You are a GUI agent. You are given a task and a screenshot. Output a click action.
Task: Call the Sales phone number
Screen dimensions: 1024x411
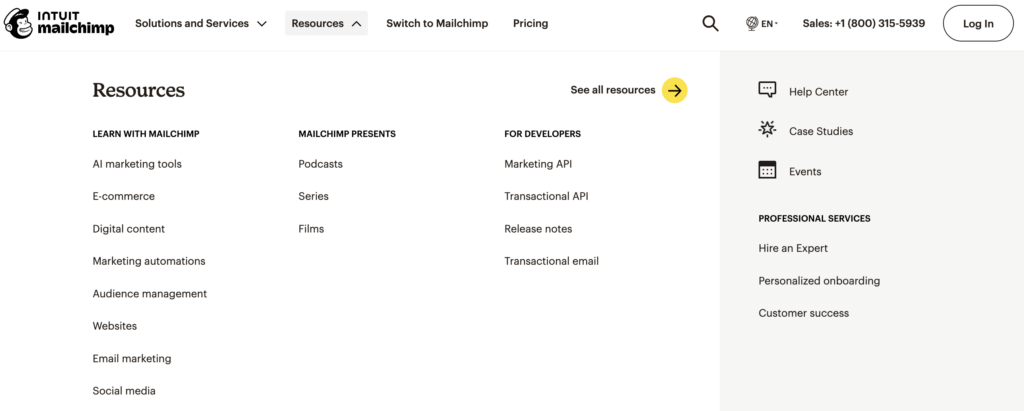click(x=863, y=23)
